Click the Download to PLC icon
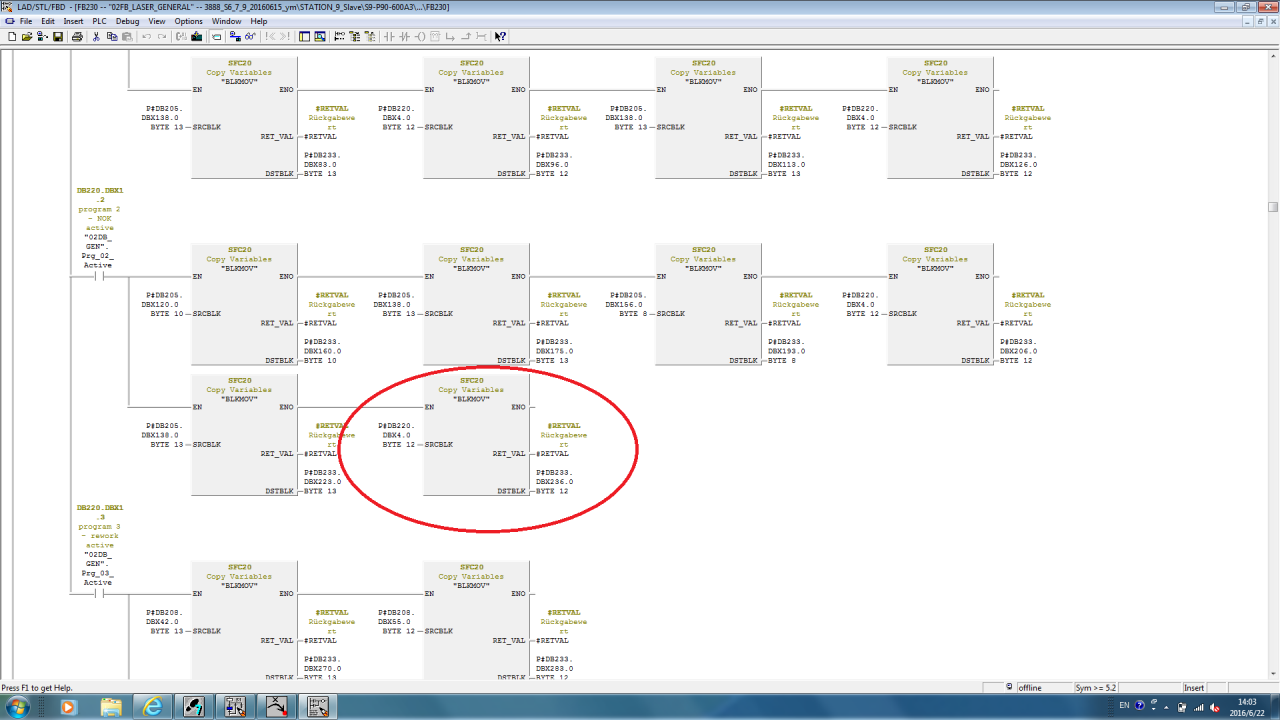Screen dimensions: 1280x720 (196, 37)
